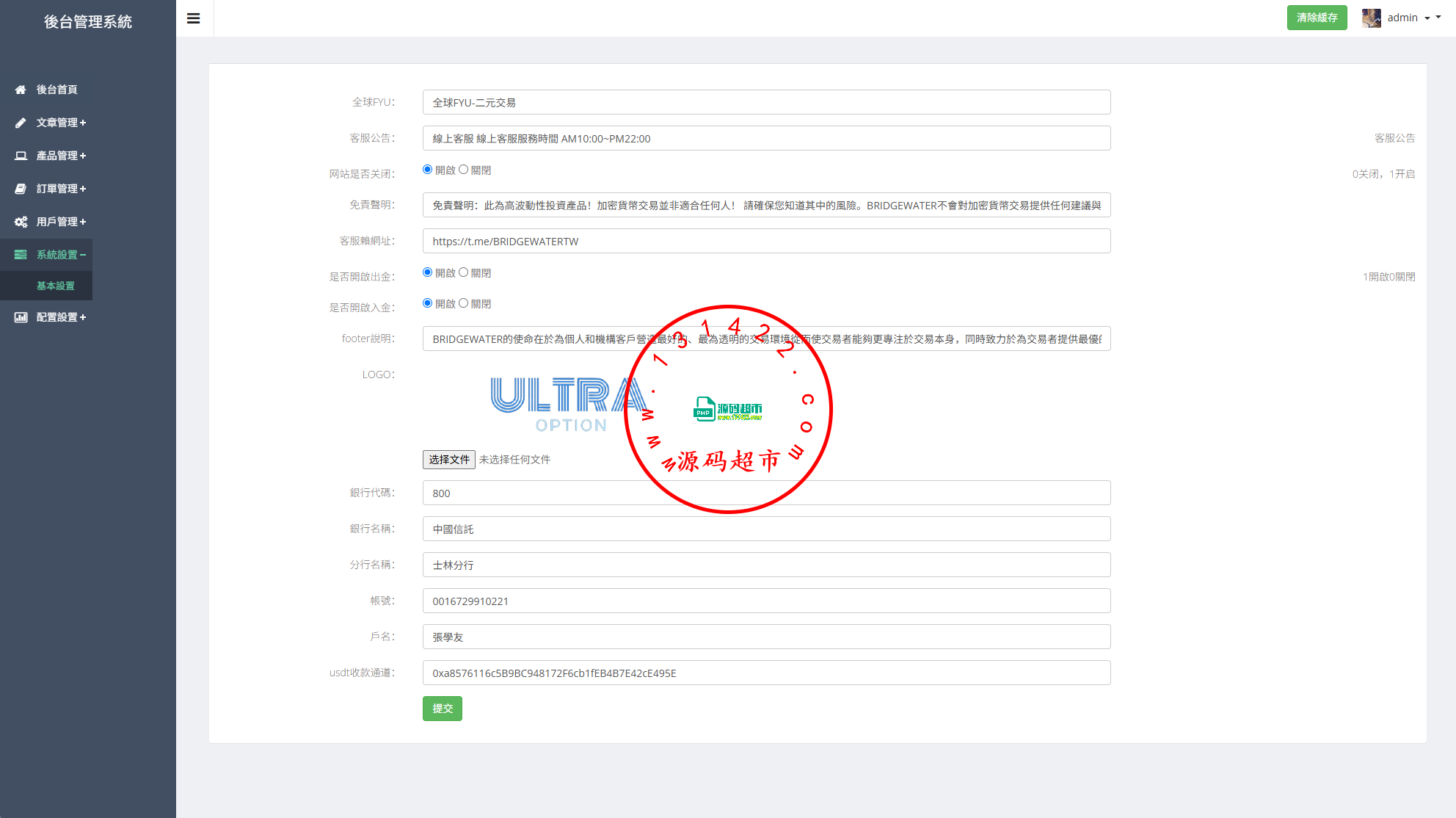Open the 基本設置 submenu item
The width and height of the screenshot is (1456, 818).
tap(56, 286)
